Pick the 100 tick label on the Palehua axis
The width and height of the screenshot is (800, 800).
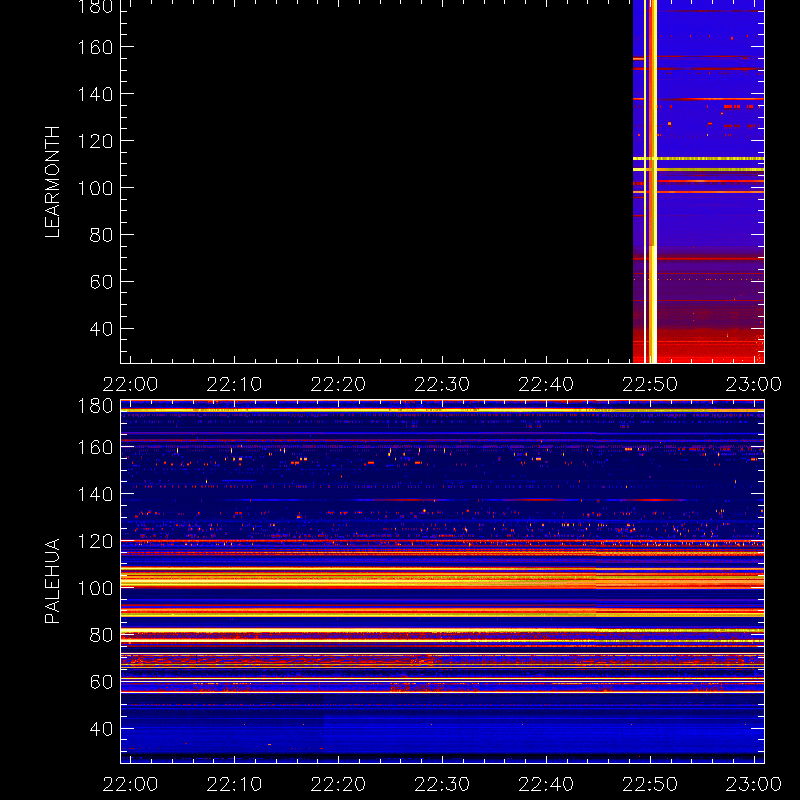click(95, 588)
